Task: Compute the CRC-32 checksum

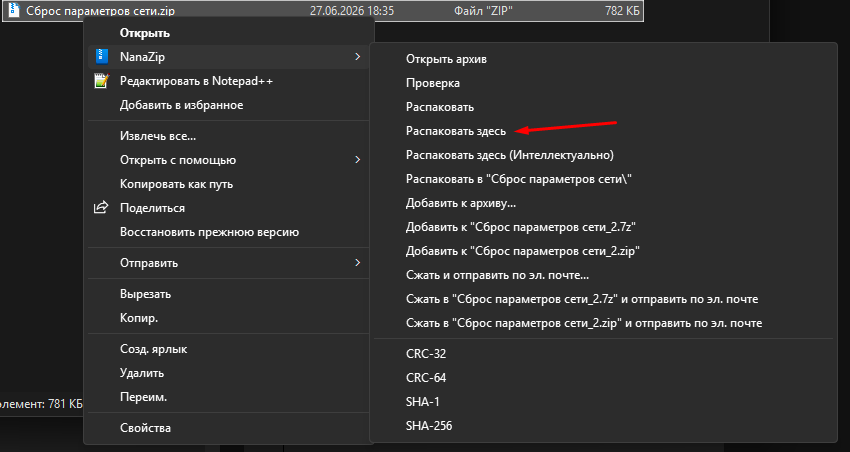Action: click(426, 354)
